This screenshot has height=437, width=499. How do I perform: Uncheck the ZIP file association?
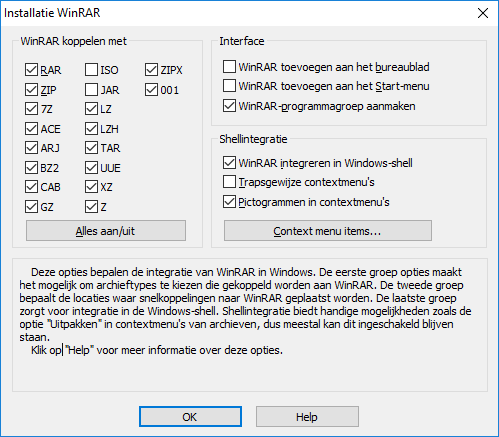point(31,90)
